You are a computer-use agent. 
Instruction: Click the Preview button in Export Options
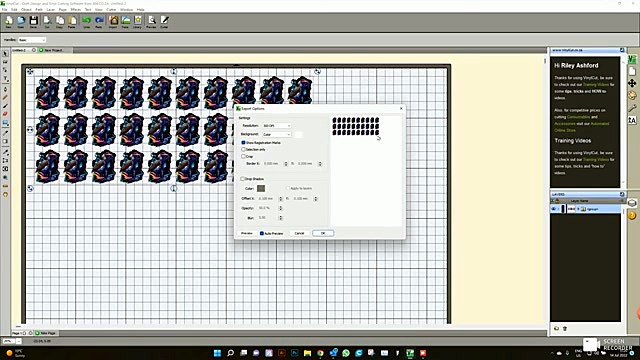point(247,233)
